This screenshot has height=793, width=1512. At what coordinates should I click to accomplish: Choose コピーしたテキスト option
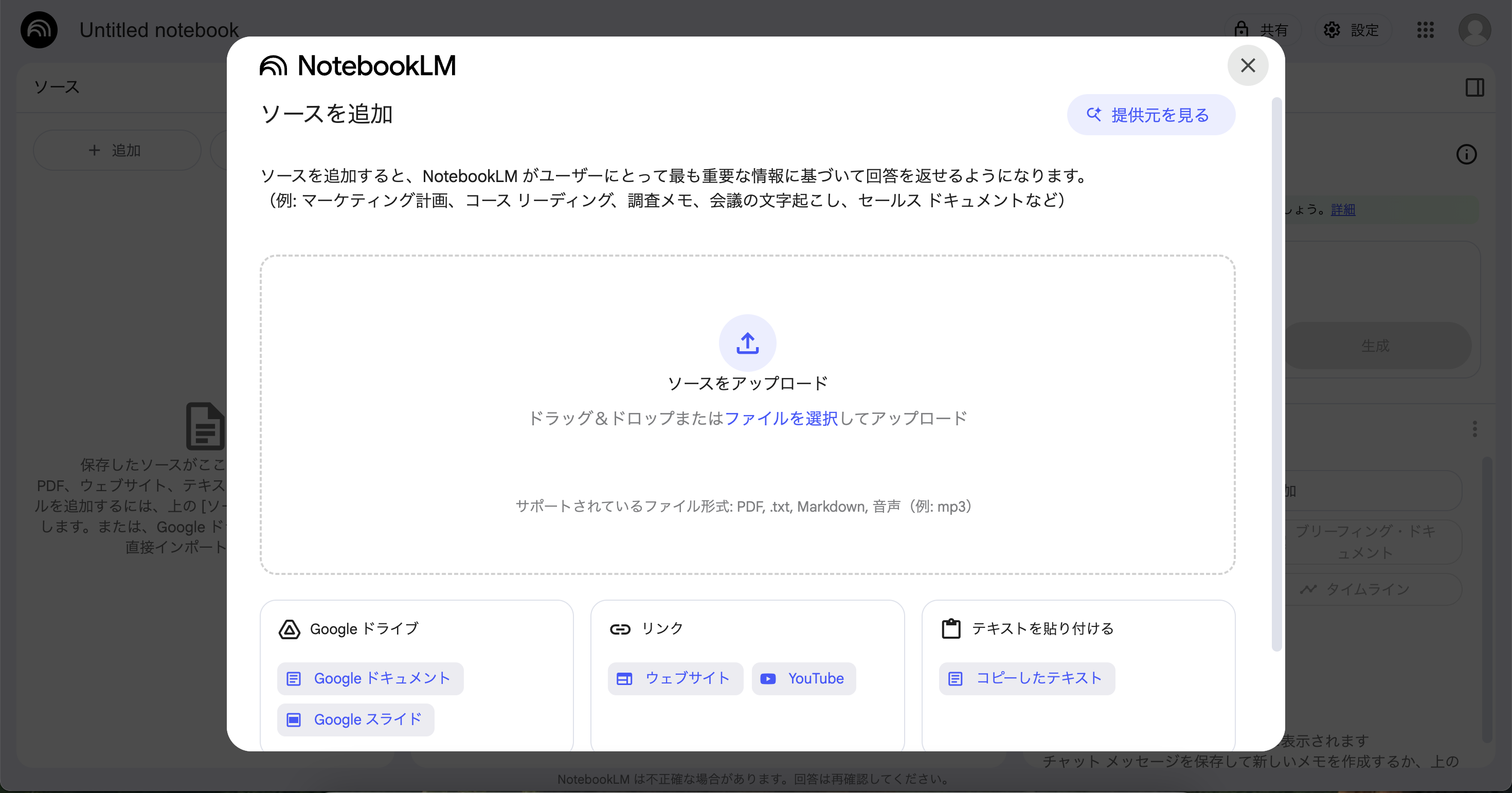1027,678
